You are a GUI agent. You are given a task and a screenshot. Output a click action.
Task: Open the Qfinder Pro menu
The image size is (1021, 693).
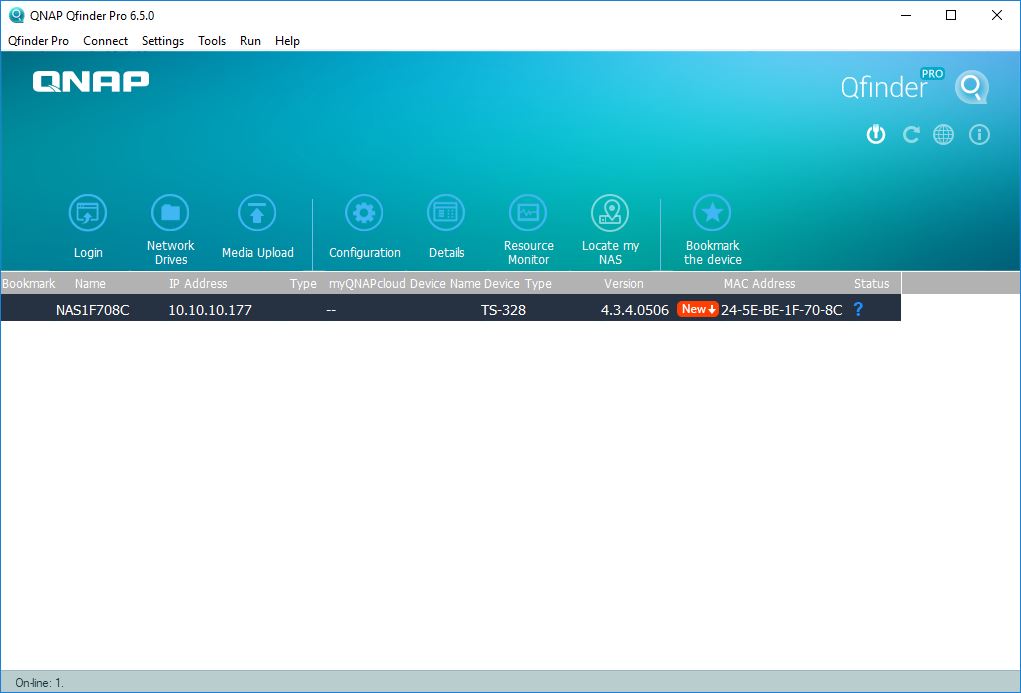point(38,40)
